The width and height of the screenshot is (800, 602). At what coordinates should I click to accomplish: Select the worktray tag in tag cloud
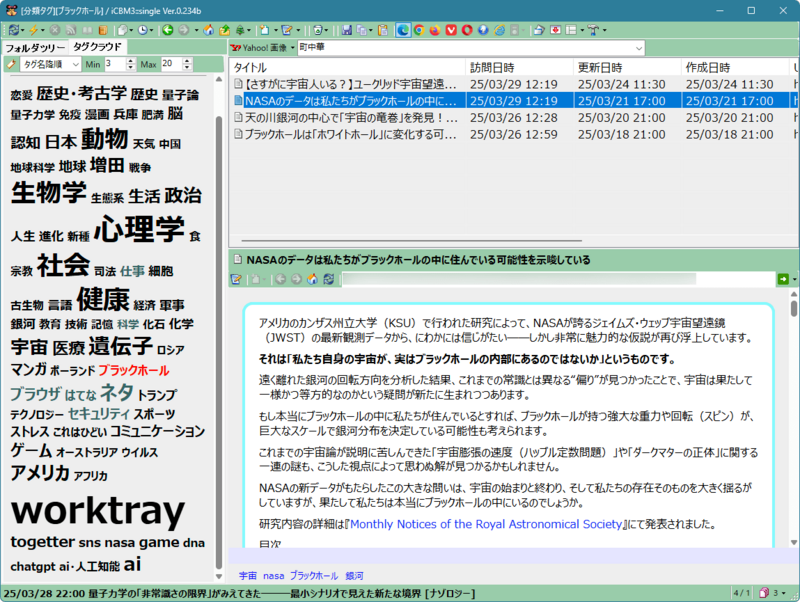coord(97,510)
